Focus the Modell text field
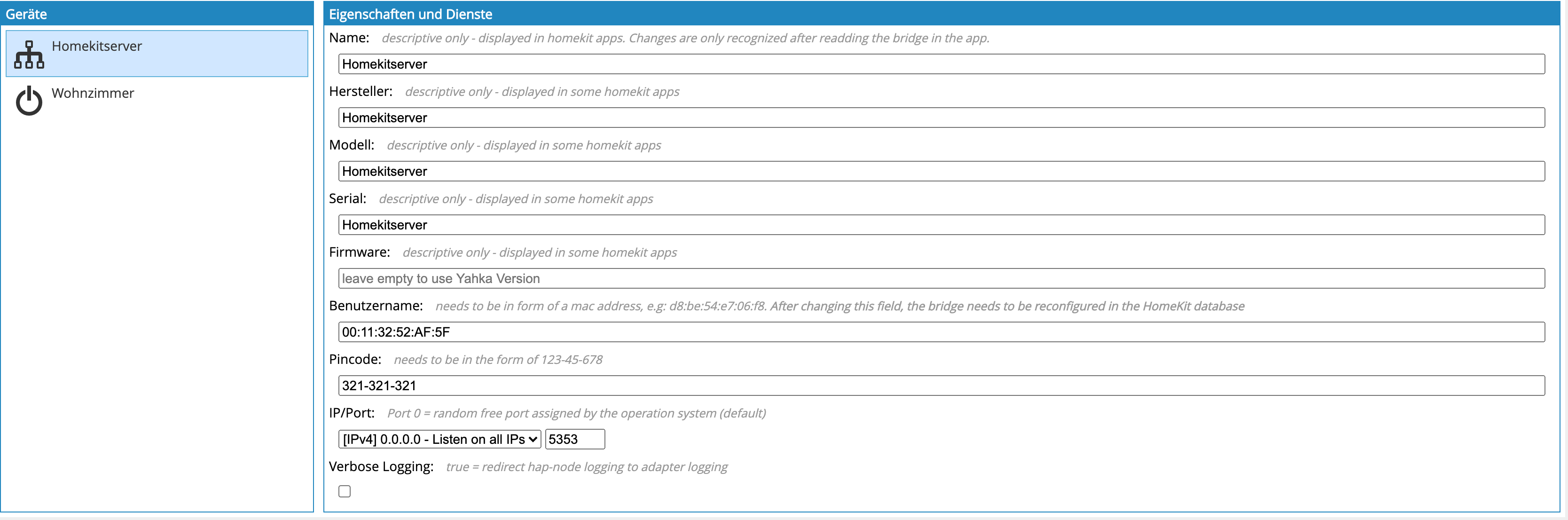 click(x=941, y=171)
